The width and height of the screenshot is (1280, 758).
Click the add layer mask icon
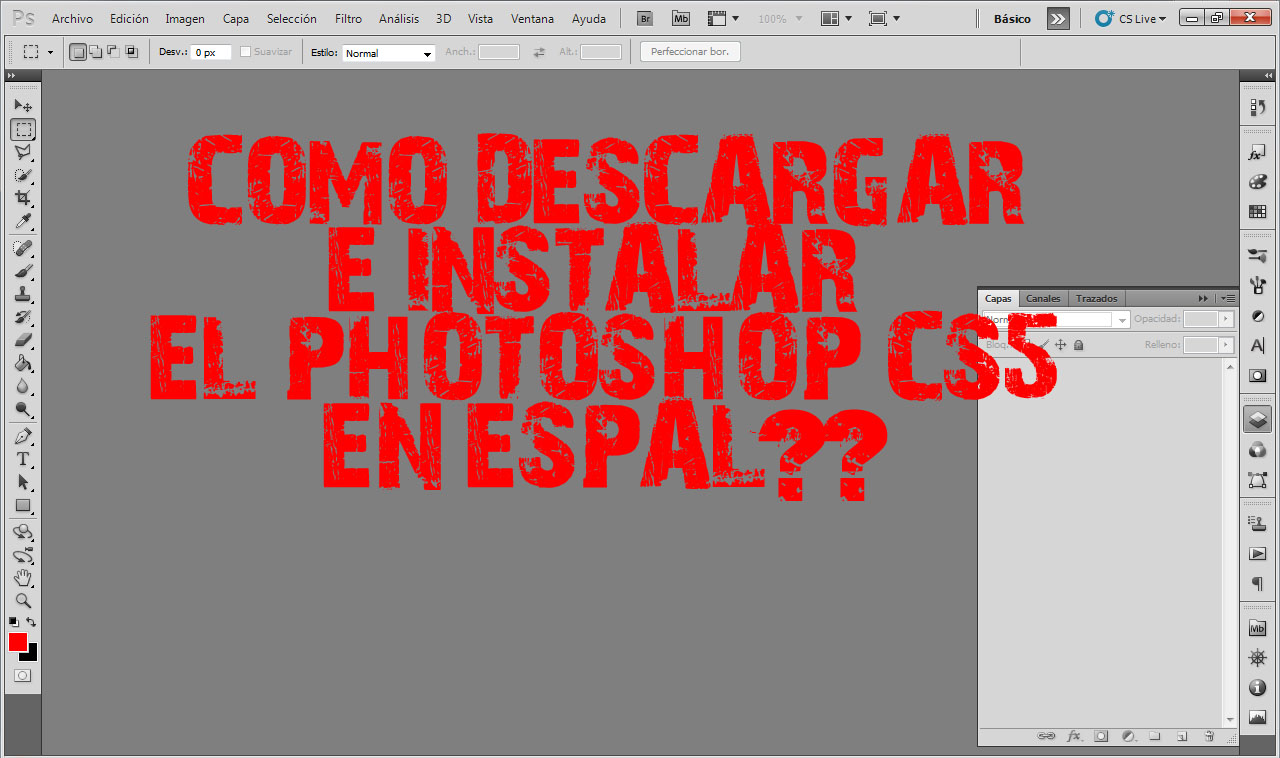1101,736
